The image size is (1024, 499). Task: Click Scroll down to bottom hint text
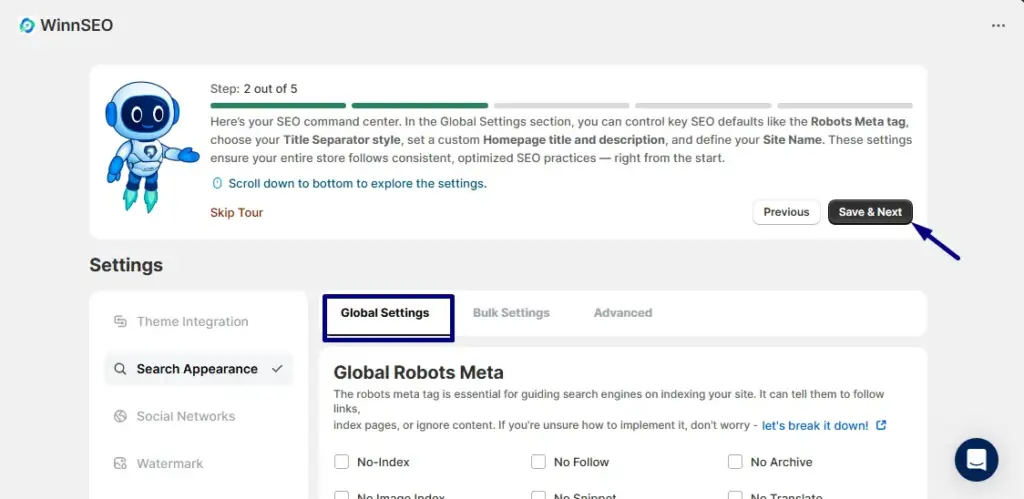(x=357, y=184)
